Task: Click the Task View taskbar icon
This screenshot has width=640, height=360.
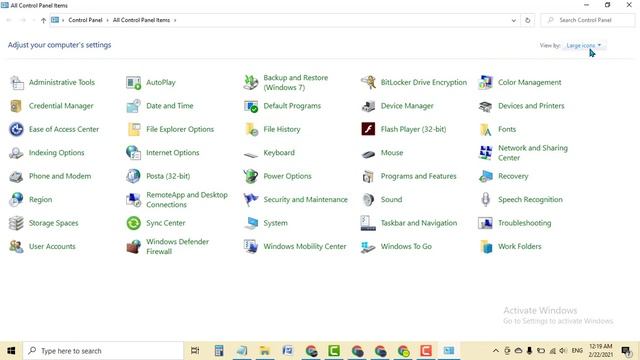Action: click(195, 351)
